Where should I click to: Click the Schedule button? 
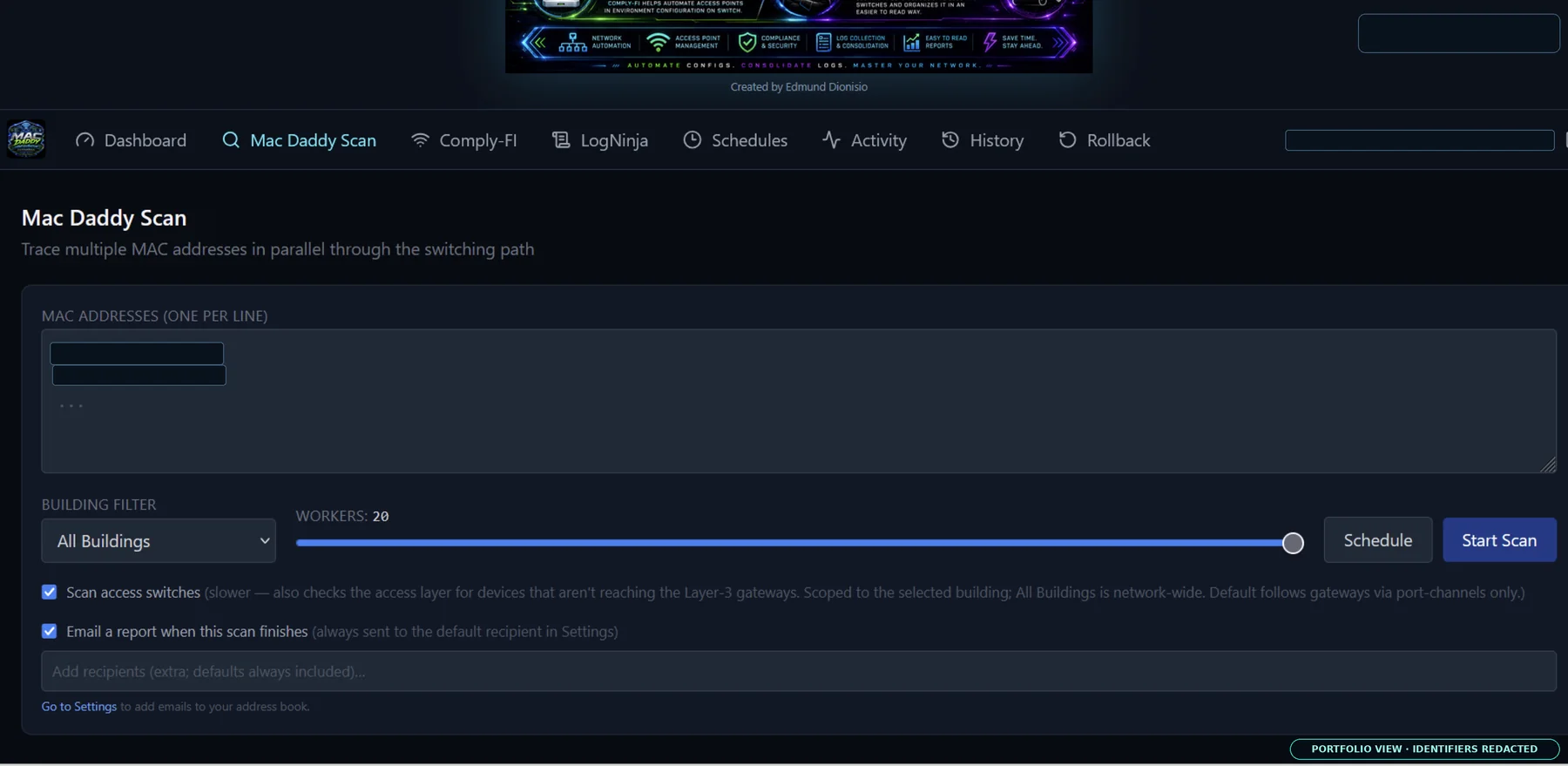pos(1378,540)
